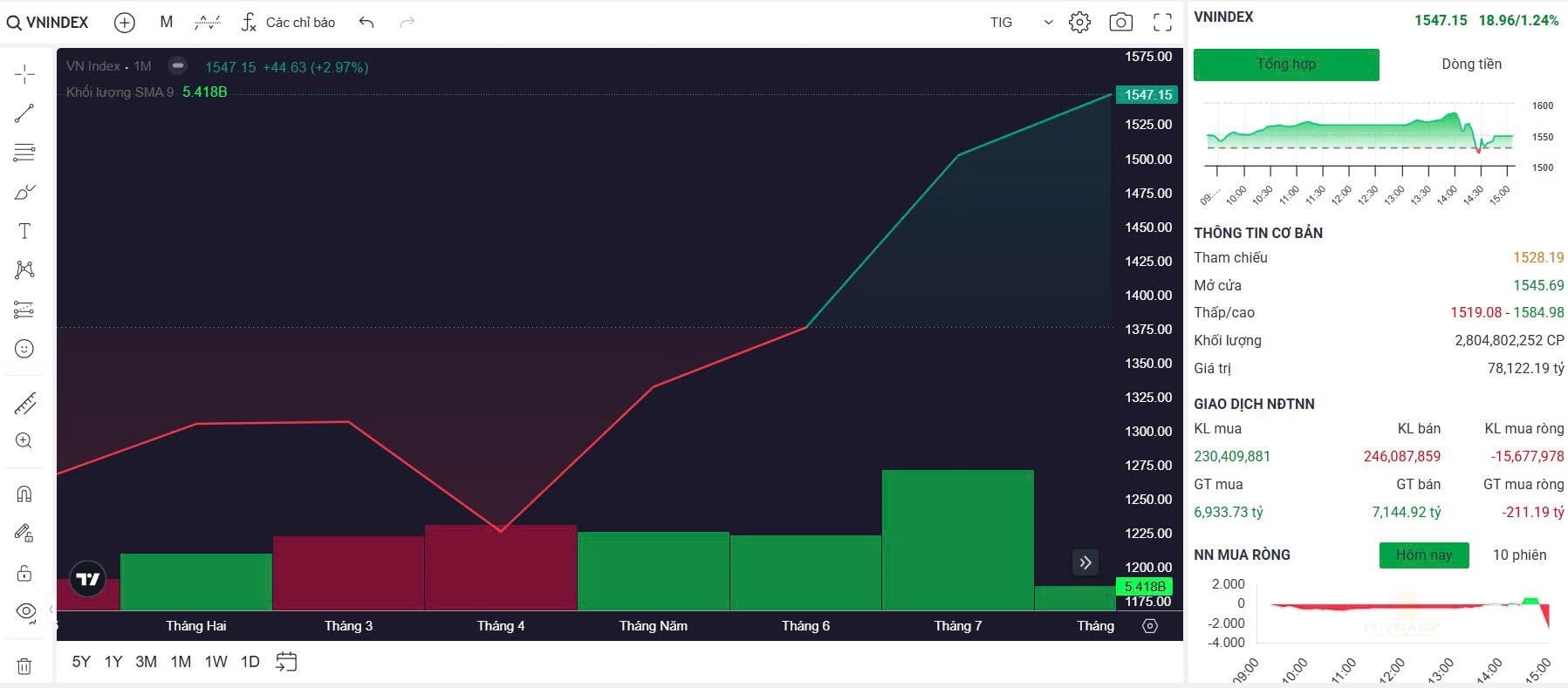The width and height of the screenshot is (1568, 688).
Task: Open Các chỉ báo indicators
Action: [288, 23]
